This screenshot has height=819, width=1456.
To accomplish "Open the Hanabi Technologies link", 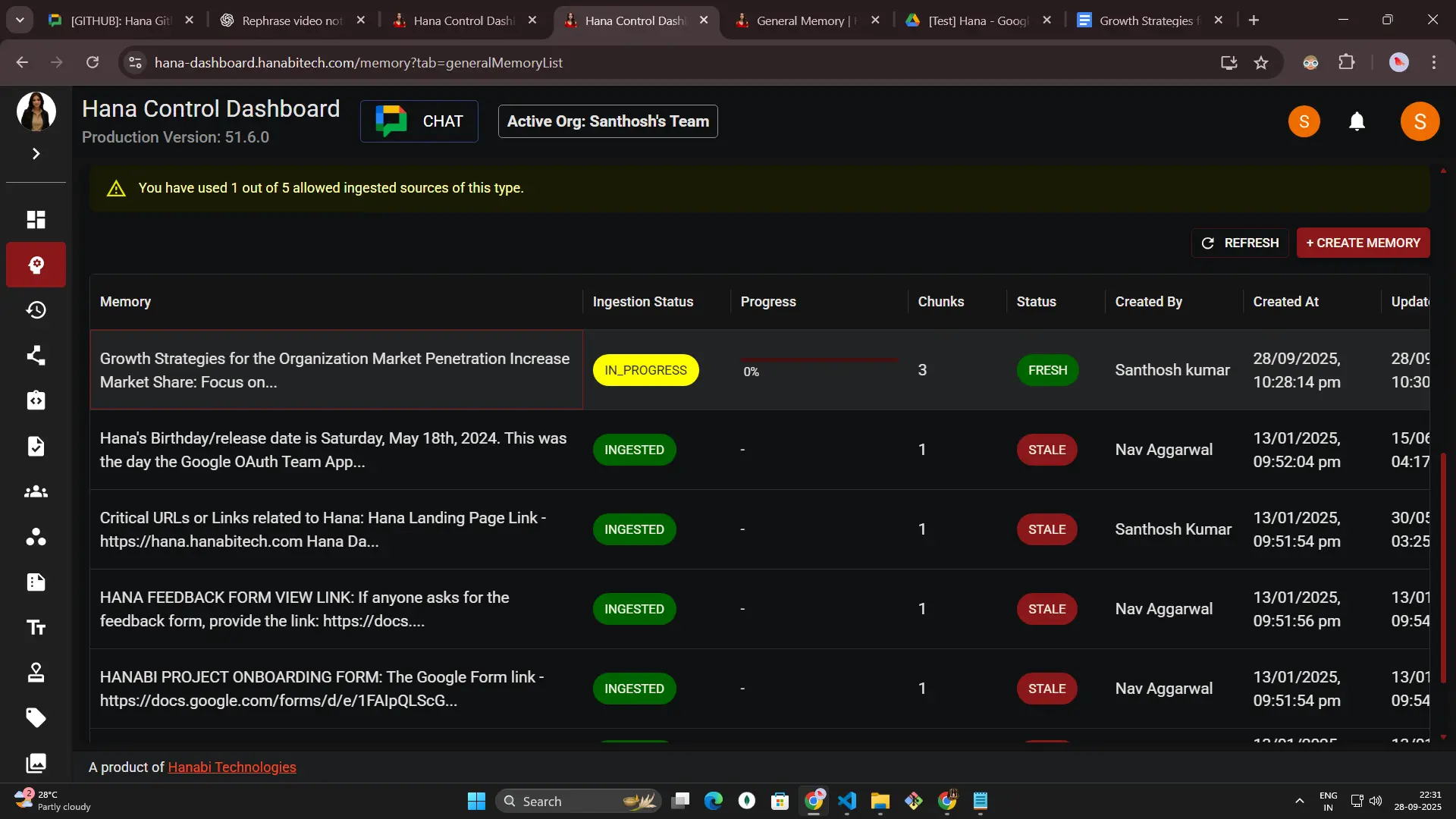I will pos(231,767).
